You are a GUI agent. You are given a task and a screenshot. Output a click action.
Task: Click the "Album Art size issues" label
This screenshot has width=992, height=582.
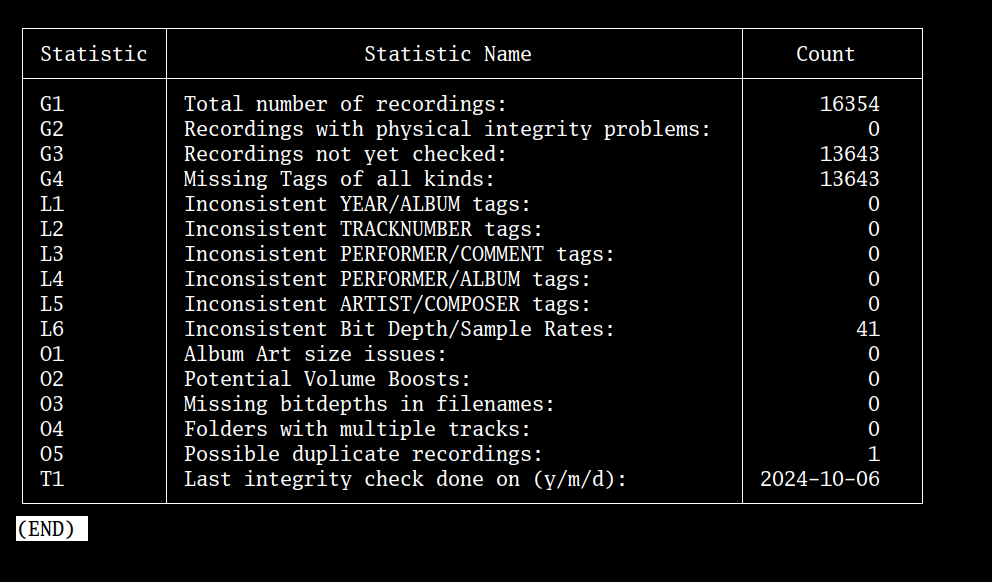pyautogui.click(x=315, y=354)
